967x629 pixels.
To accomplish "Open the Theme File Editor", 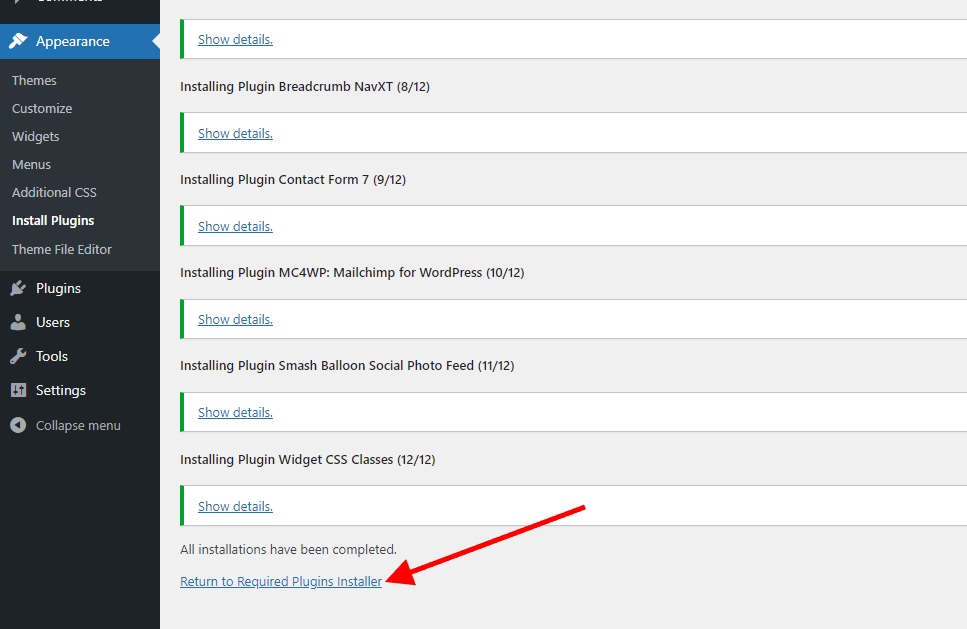I will 62,249.
